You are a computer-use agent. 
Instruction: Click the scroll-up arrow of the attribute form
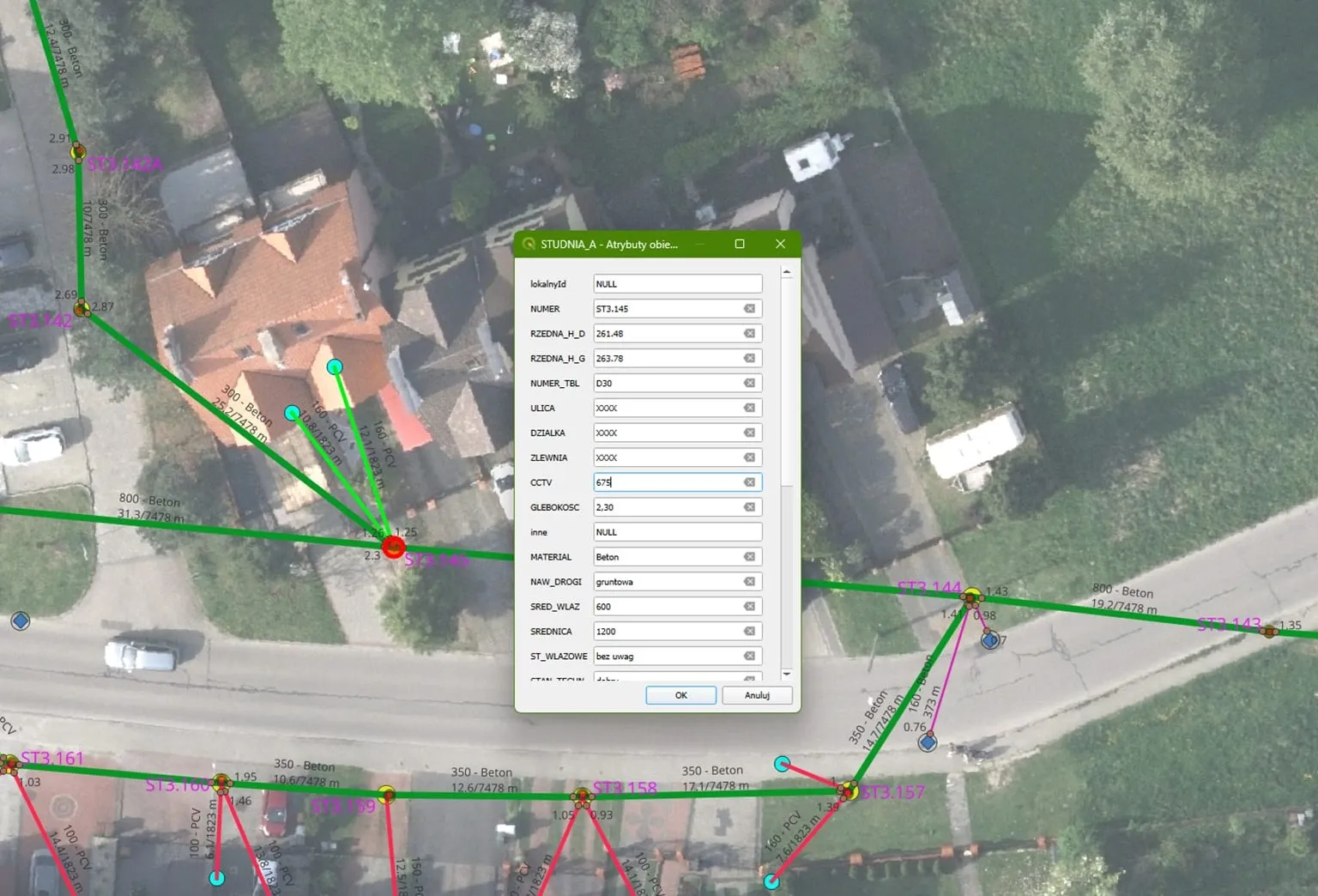pyautogui.click(x=787, y=272)
